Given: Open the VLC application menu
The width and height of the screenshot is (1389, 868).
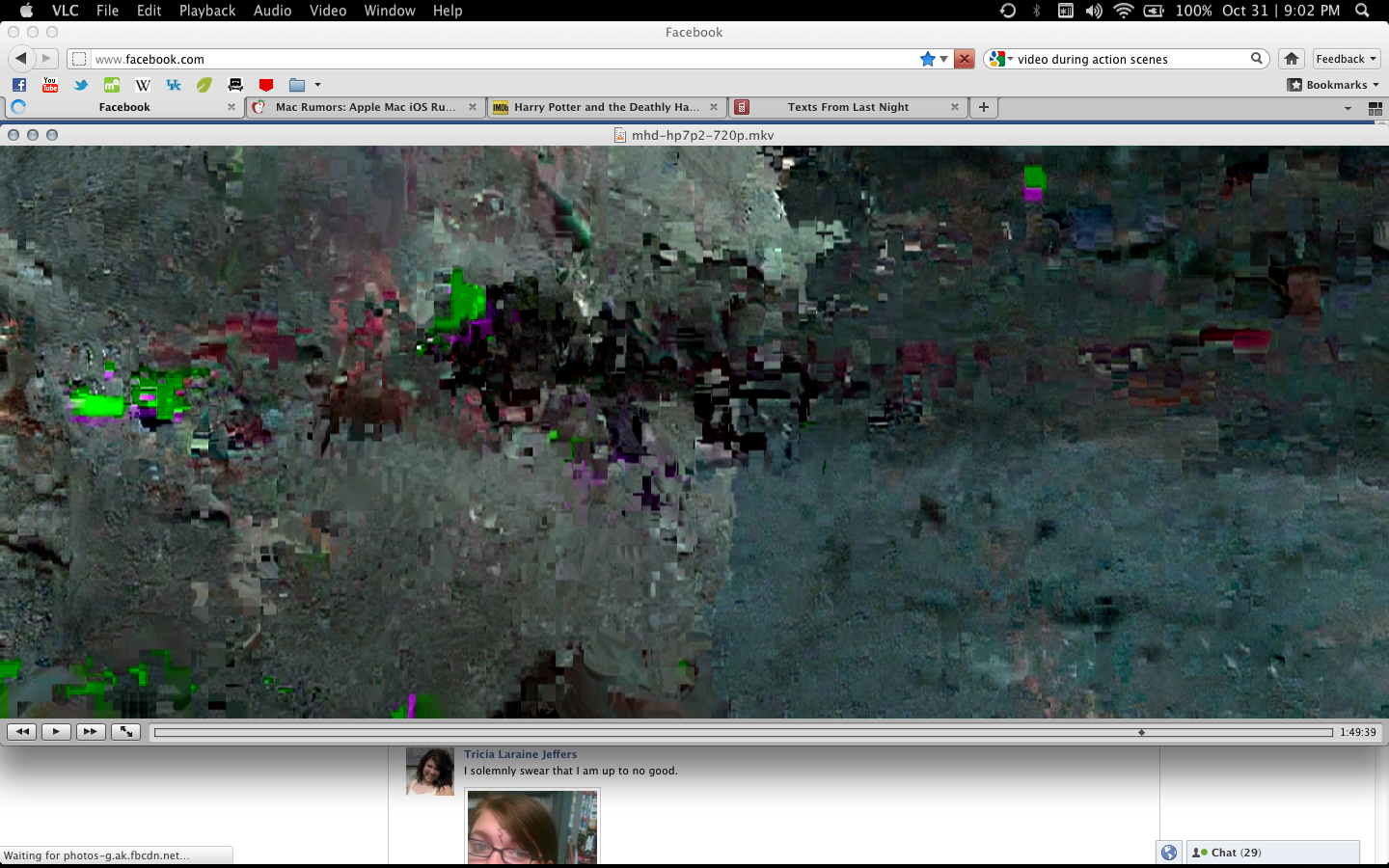Looking at the screenshot, I should [65, 11].
